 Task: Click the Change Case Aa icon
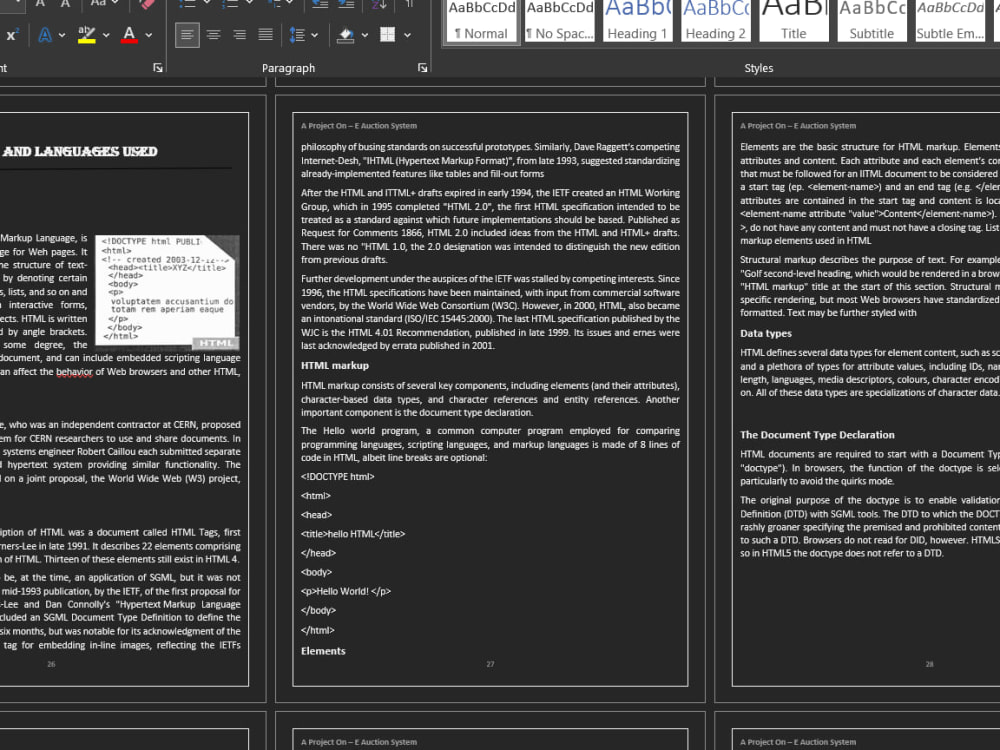(x=98, y=4)
